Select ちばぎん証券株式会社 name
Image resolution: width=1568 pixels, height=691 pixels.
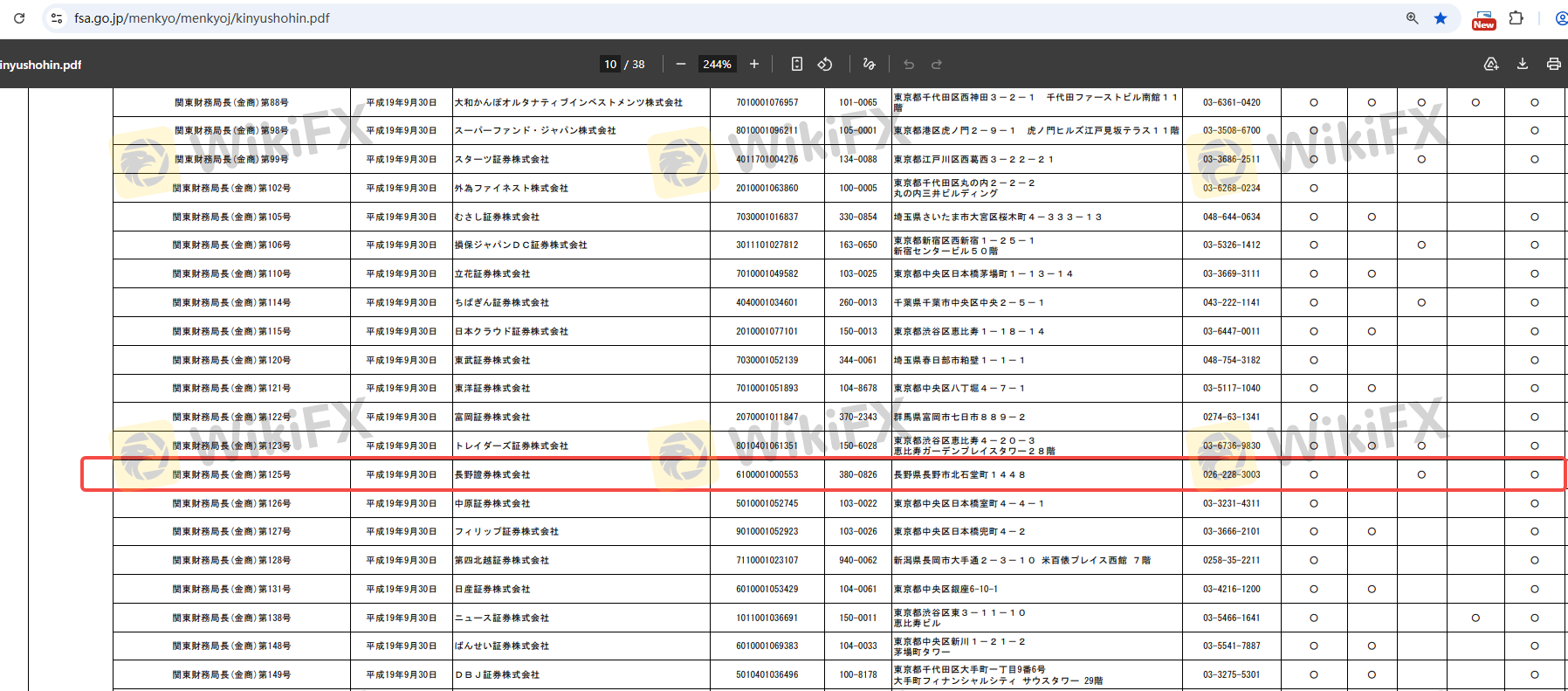(x=502, y=302)
